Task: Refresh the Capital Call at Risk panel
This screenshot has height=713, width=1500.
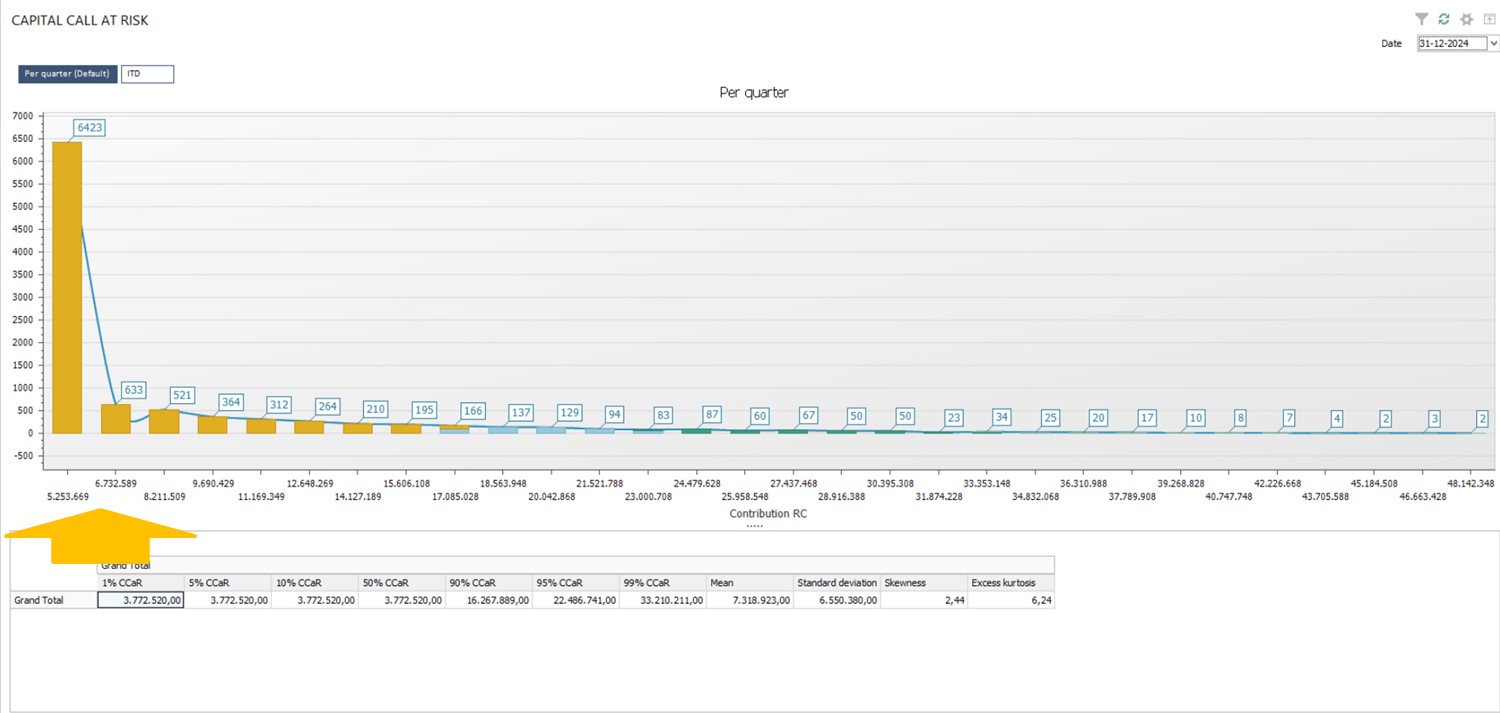Action: point(1444,19)
